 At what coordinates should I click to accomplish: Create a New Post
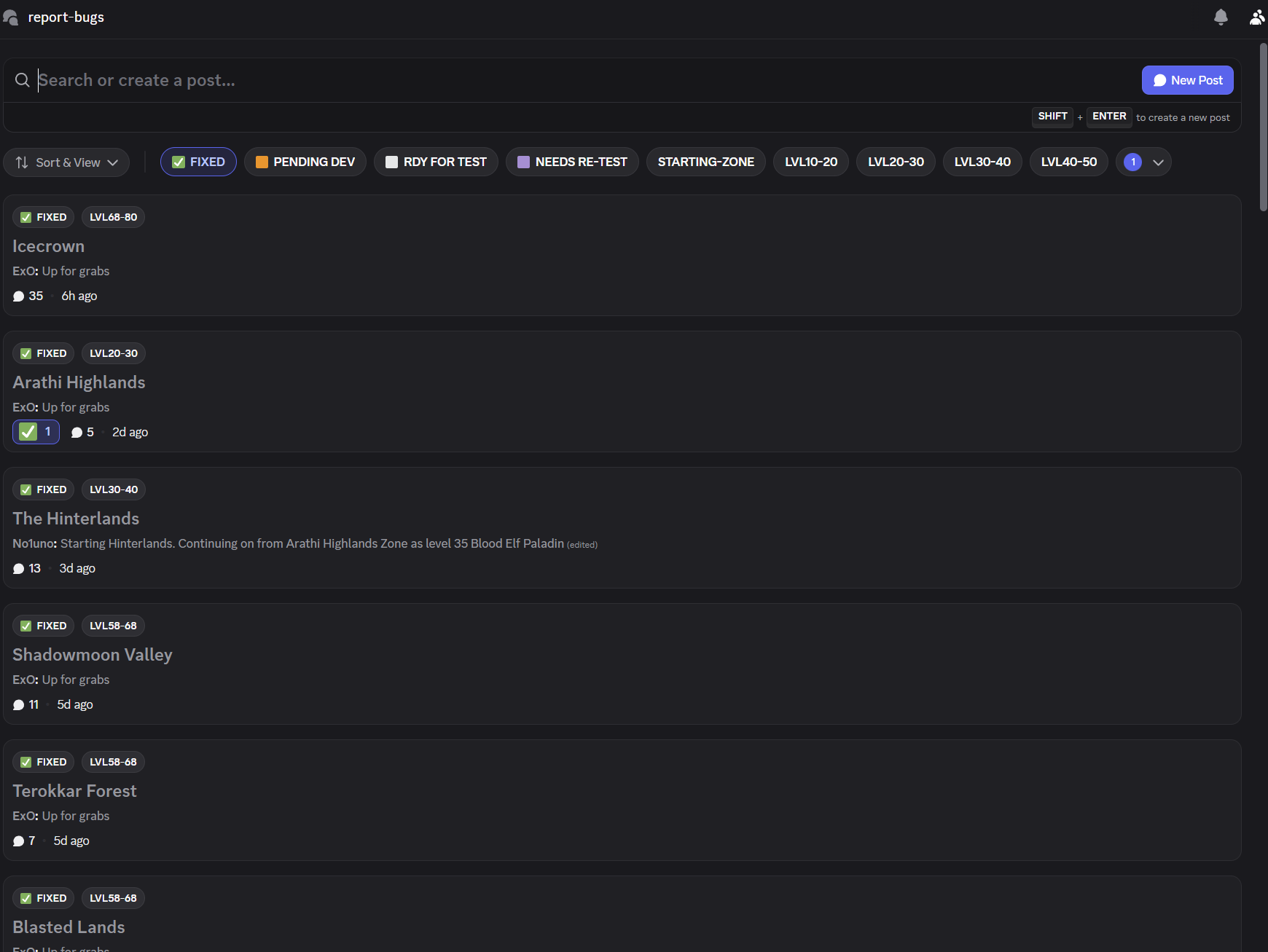pyautogui.click(x=1187, y=80)
